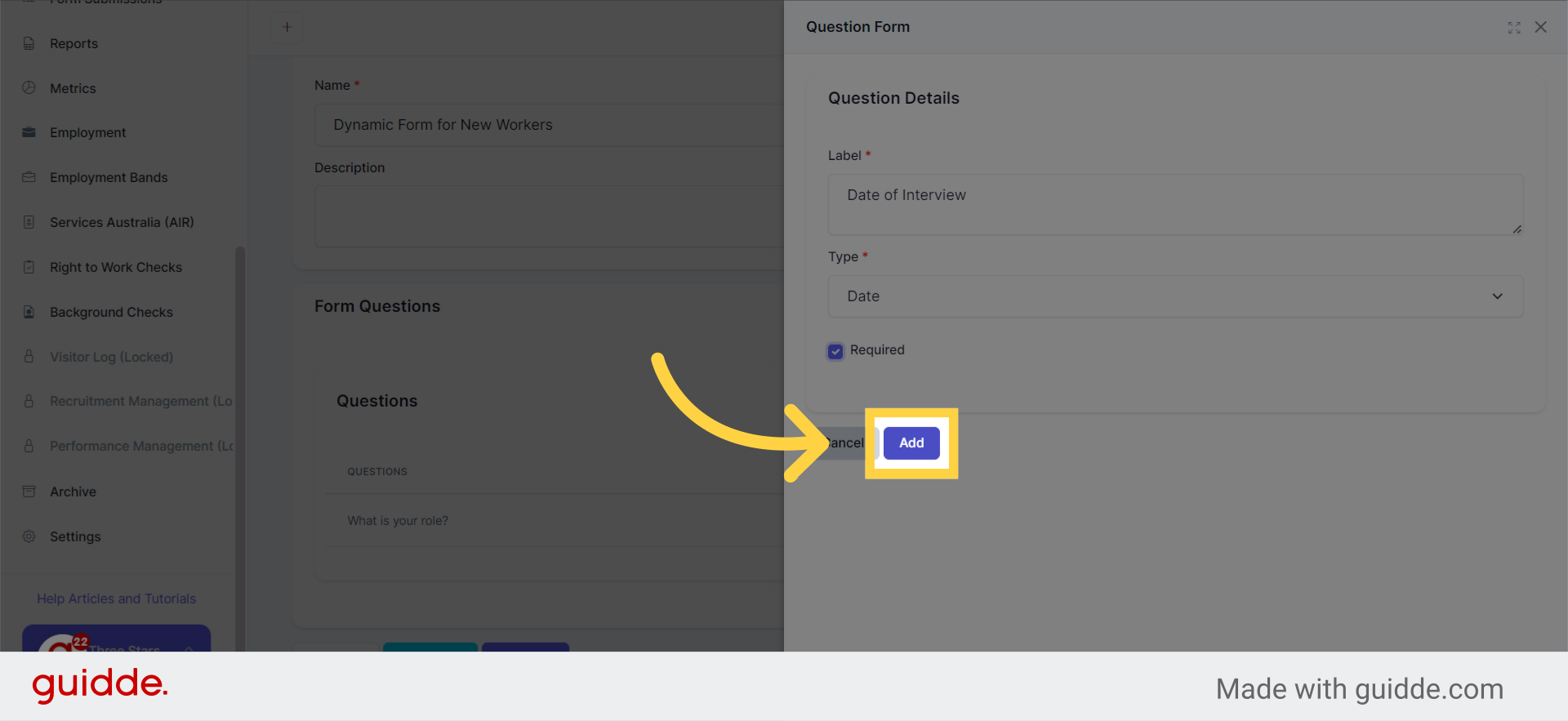Click the Reports sidebar icon
Viewport: 1568px width, 721px height.
(29, 43)
